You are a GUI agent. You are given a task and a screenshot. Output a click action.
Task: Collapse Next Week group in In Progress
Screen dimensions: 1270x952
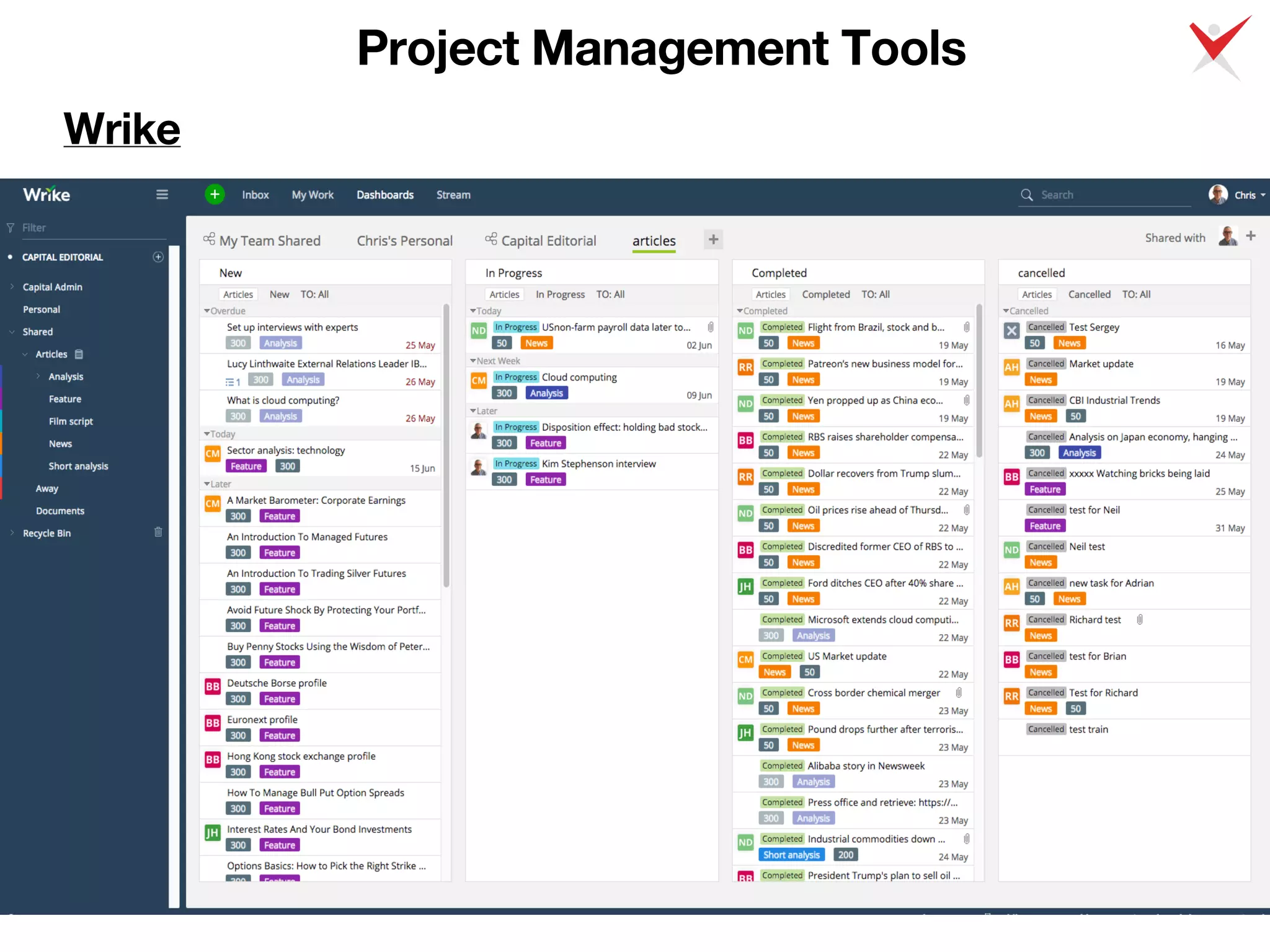pyautogui.click(x=473, y=361)
